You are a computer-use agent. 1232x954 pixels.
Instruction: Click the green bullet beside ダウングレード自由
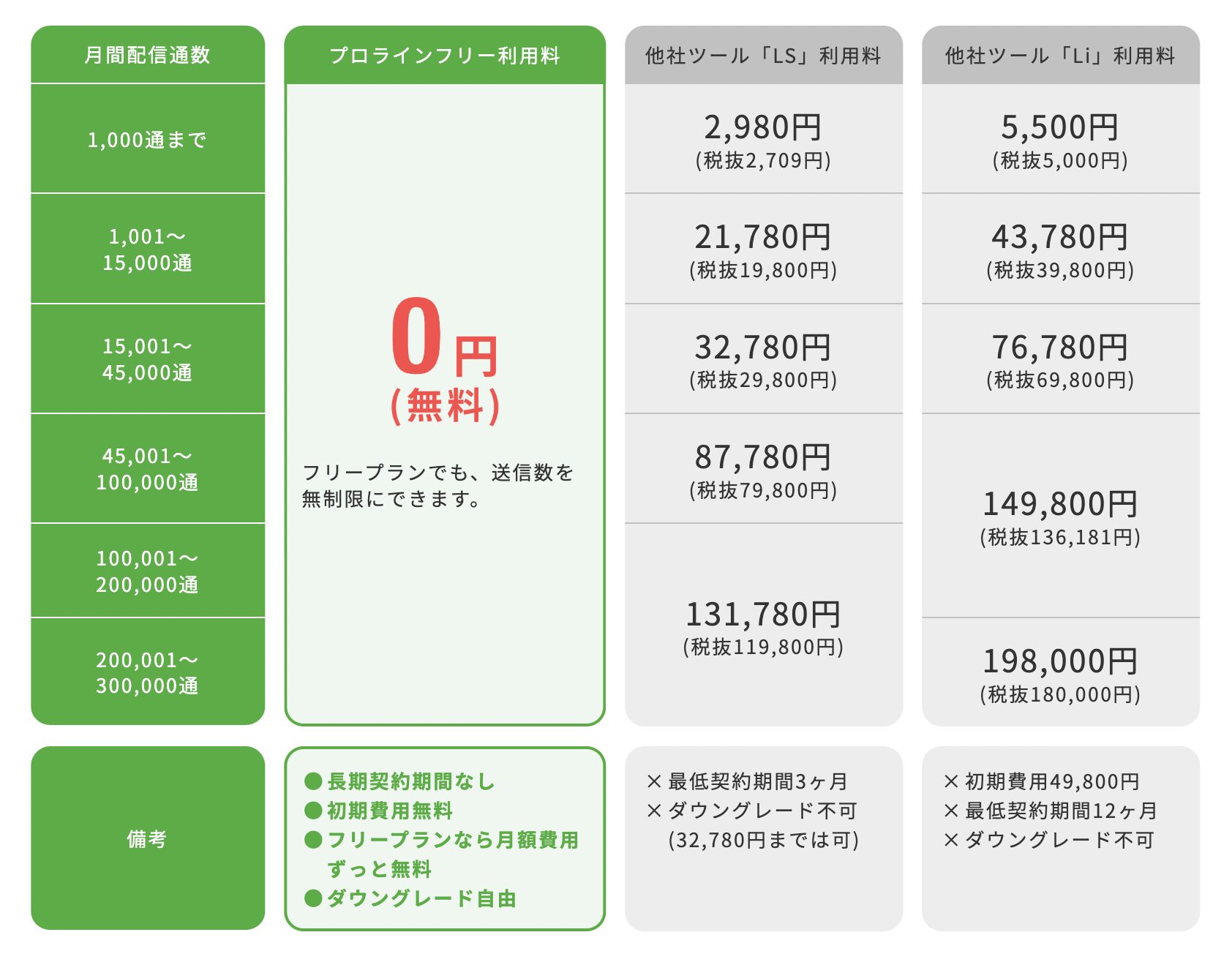pyautogui.click(x=313, y=898)
